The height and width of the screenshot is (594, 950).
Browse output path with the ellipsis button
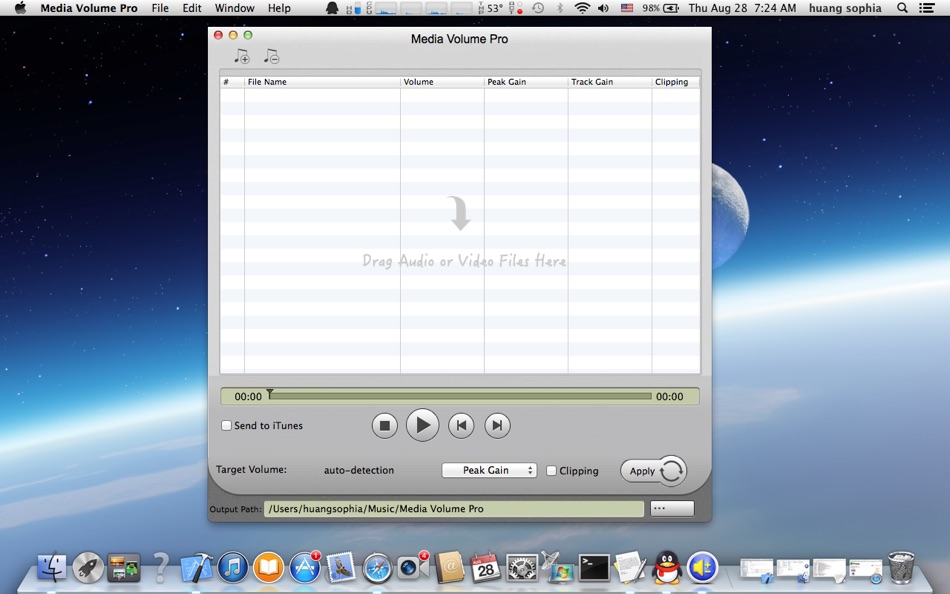[672, 509]
